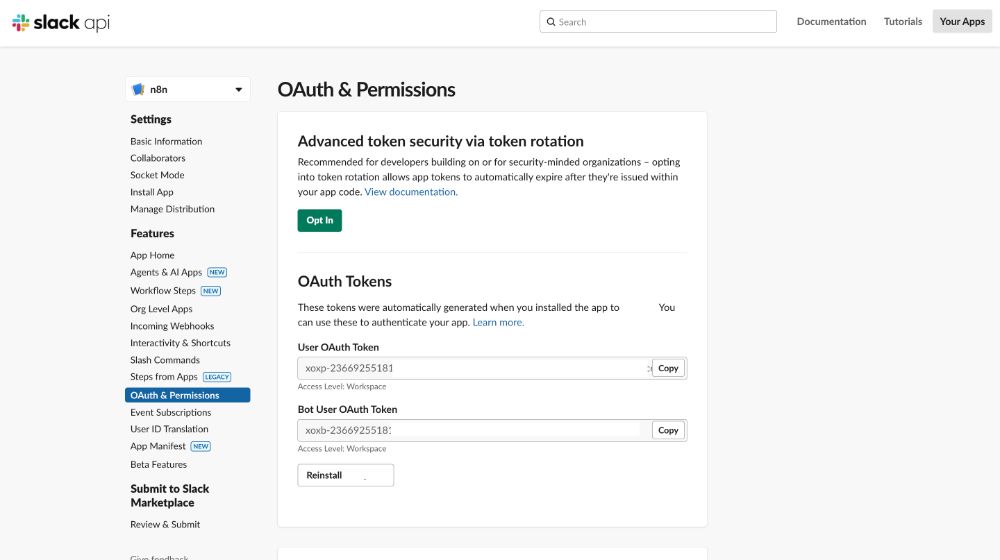
Task: Open Incoming Webhooks
Action: 172,326
